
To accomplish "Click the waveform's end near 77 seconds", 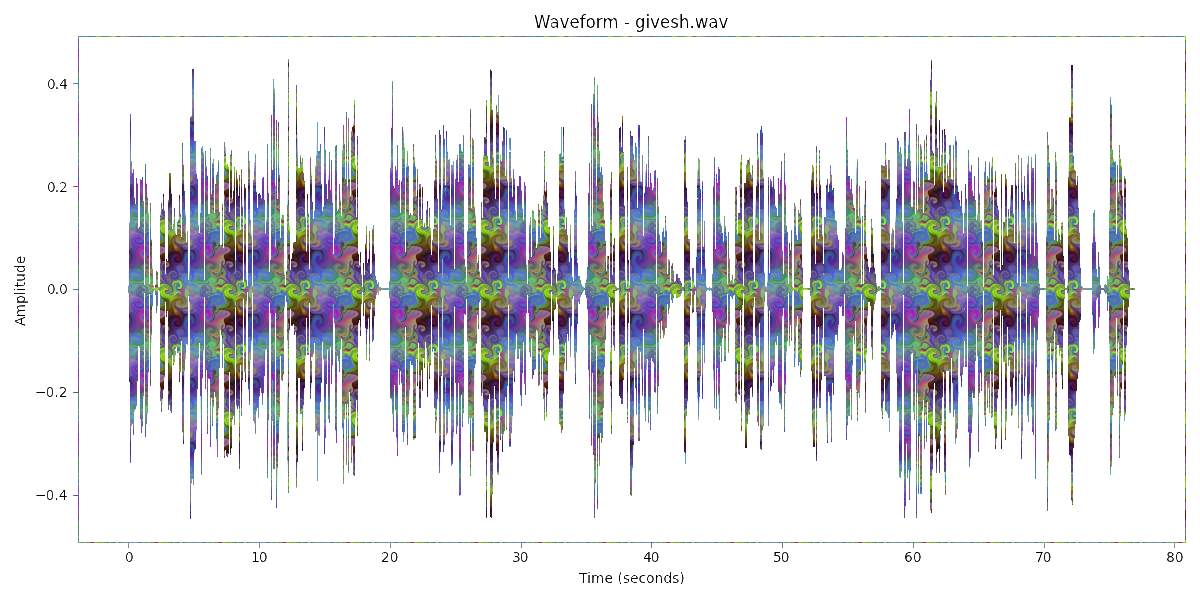I will pos(1132,289).
